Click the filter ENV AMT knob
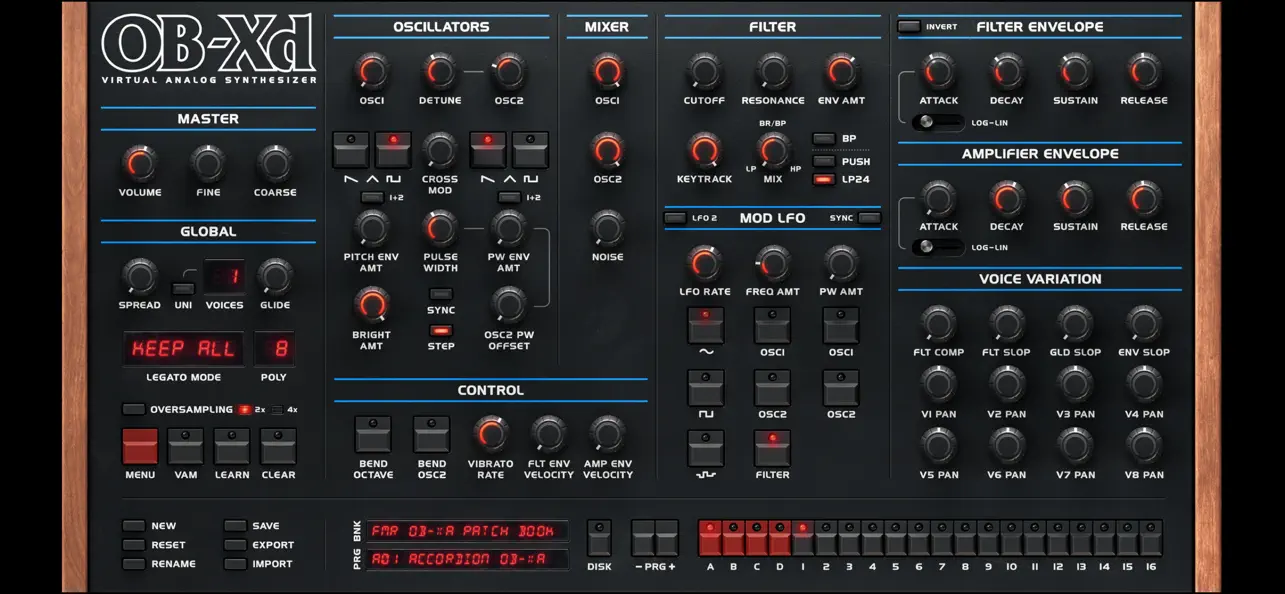Screen dimensions: 1285x594 [842, 71]
